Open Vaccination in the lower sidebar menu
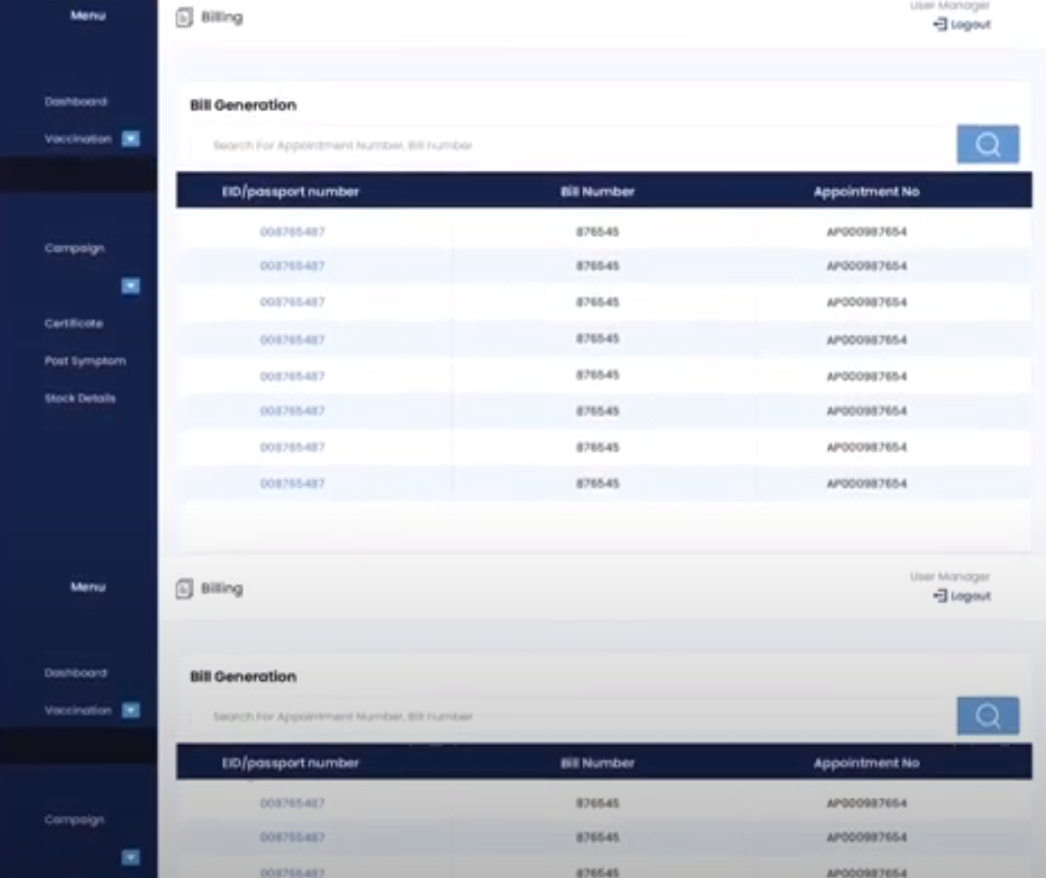The image size is (1046, 878). (78, 710)
